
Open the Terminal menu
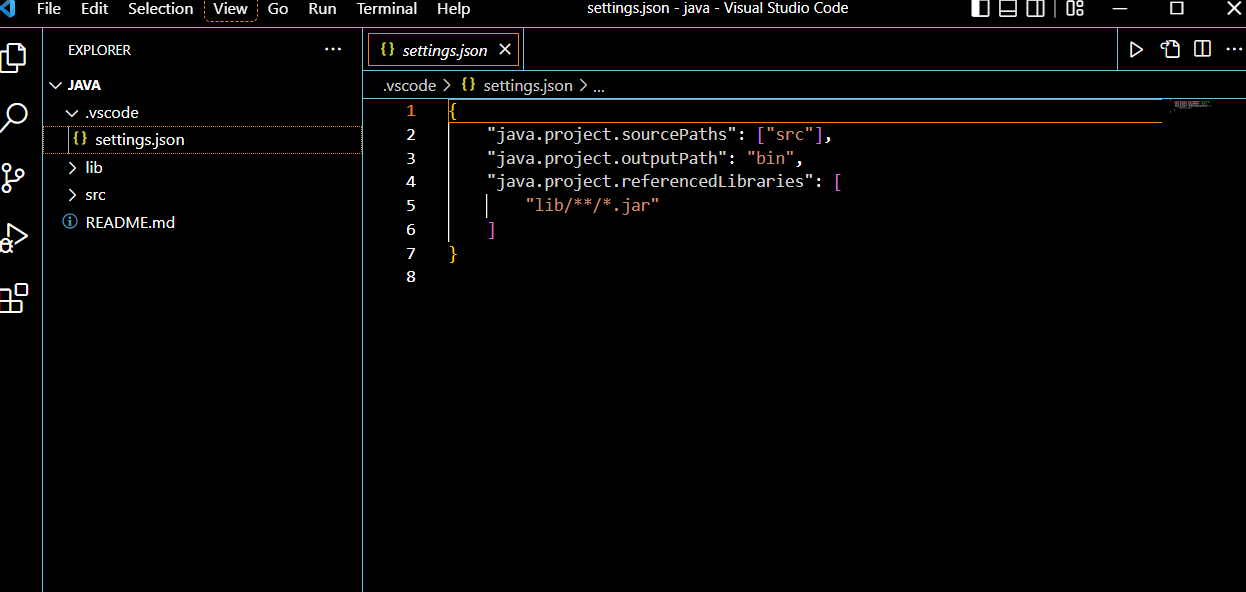pyautogui.click(x=387, y=9)
